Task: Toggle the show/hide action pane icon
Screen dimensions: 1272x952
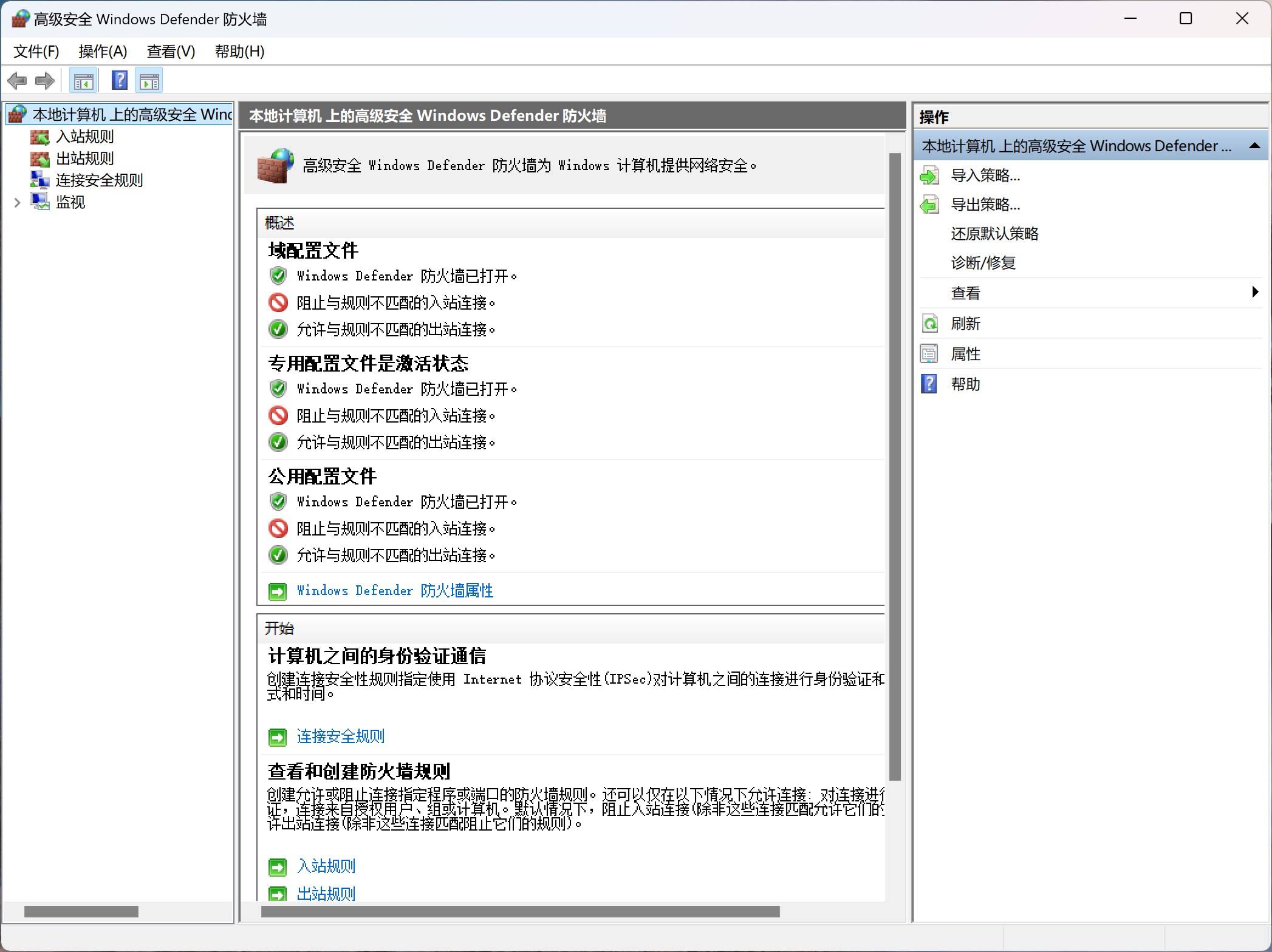Action: (x=149, y=81)
